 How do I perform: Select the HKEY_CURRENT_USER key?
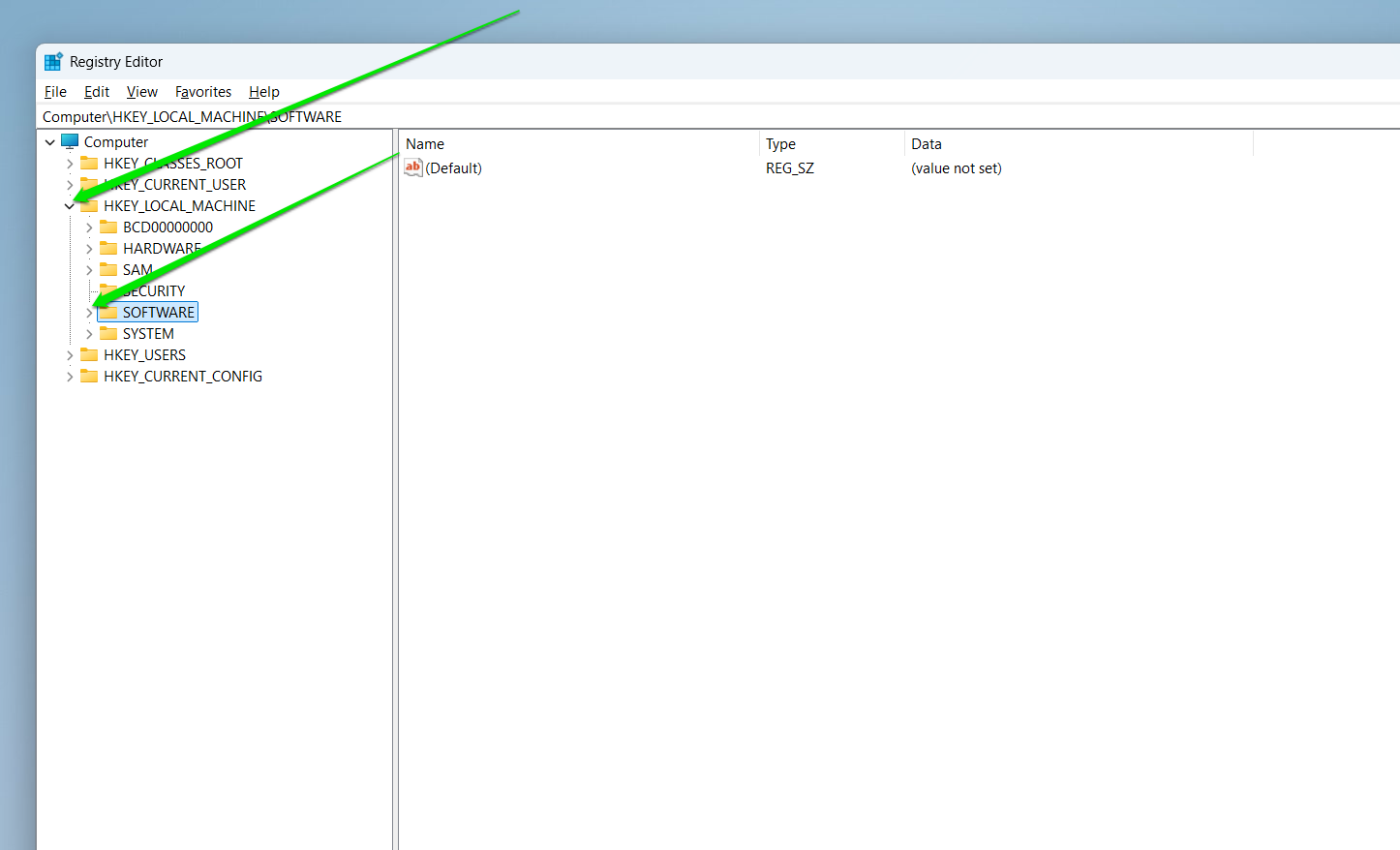[175, 184]
